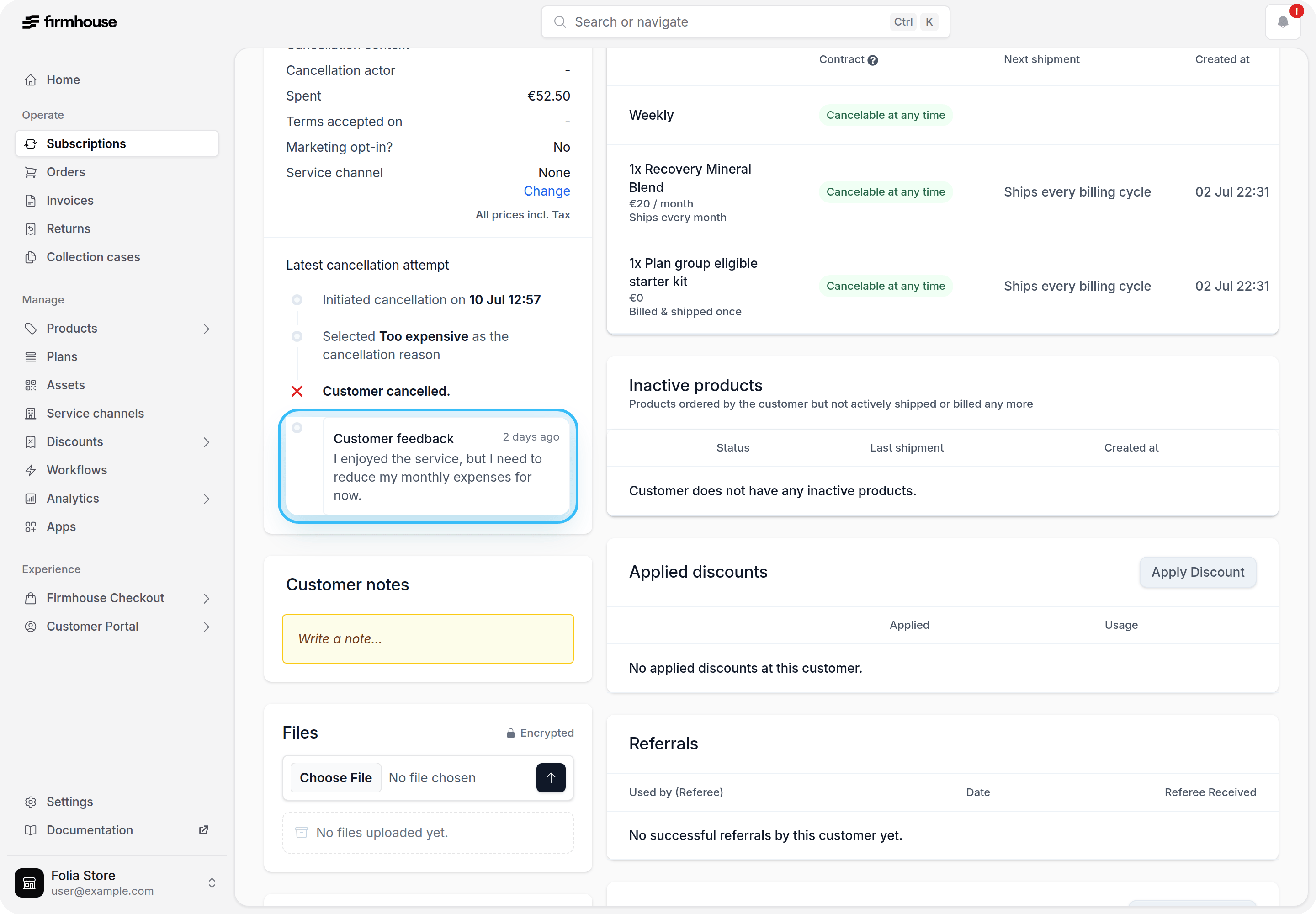Viewport: 1316px width, 914px height.
Task: Focus the Search or navigate box
Action: point(745,22)
